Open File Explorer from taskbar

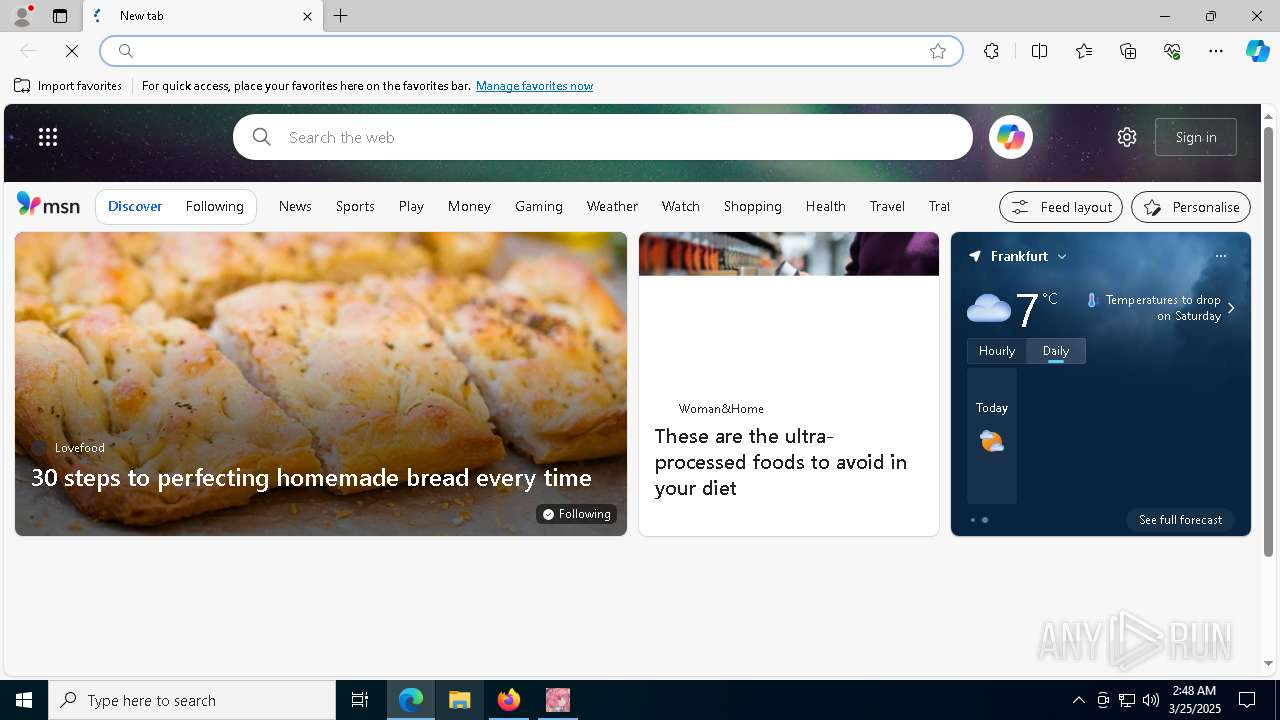(460, 700)
